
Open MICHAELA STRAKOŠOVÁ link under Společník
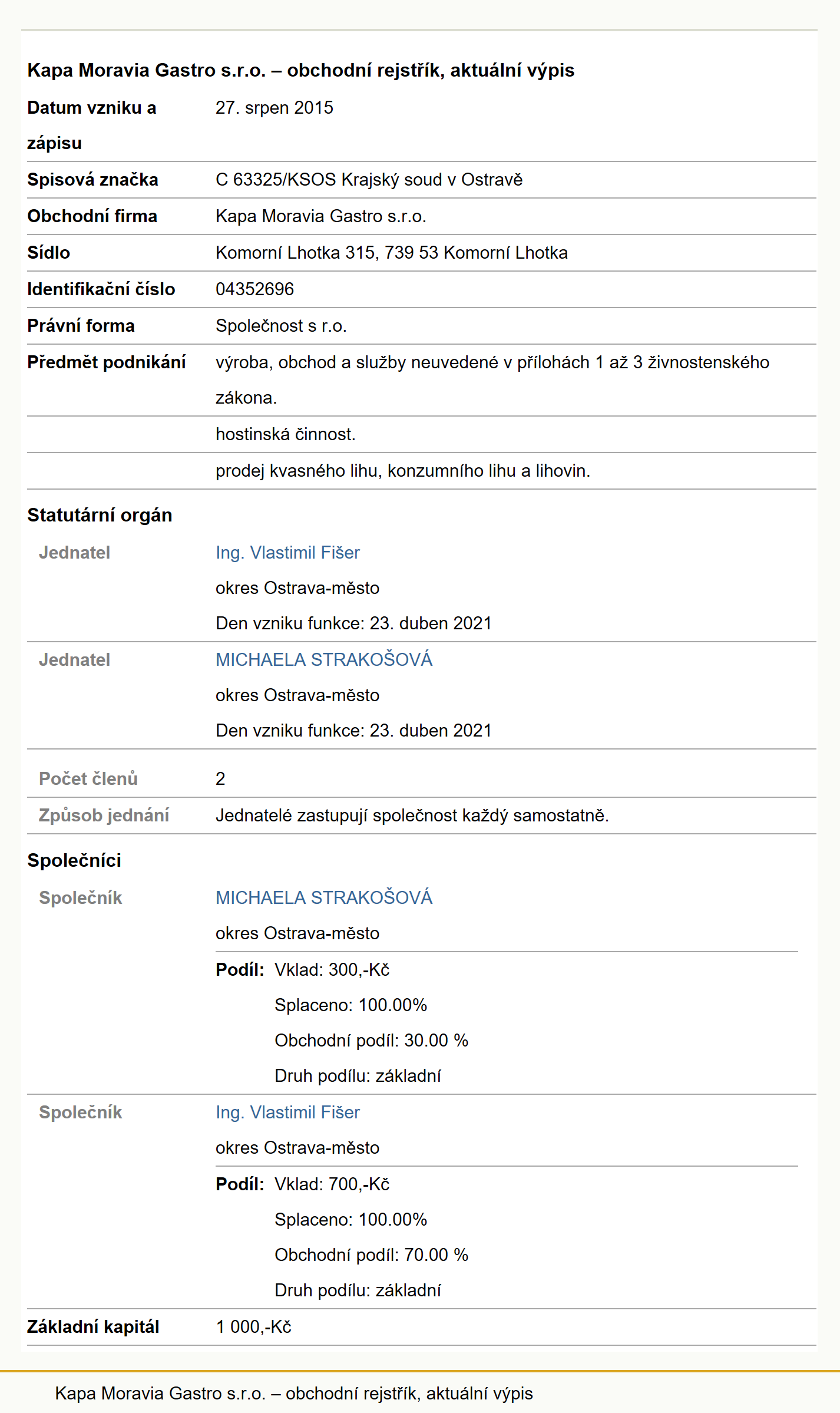point(324,898)
